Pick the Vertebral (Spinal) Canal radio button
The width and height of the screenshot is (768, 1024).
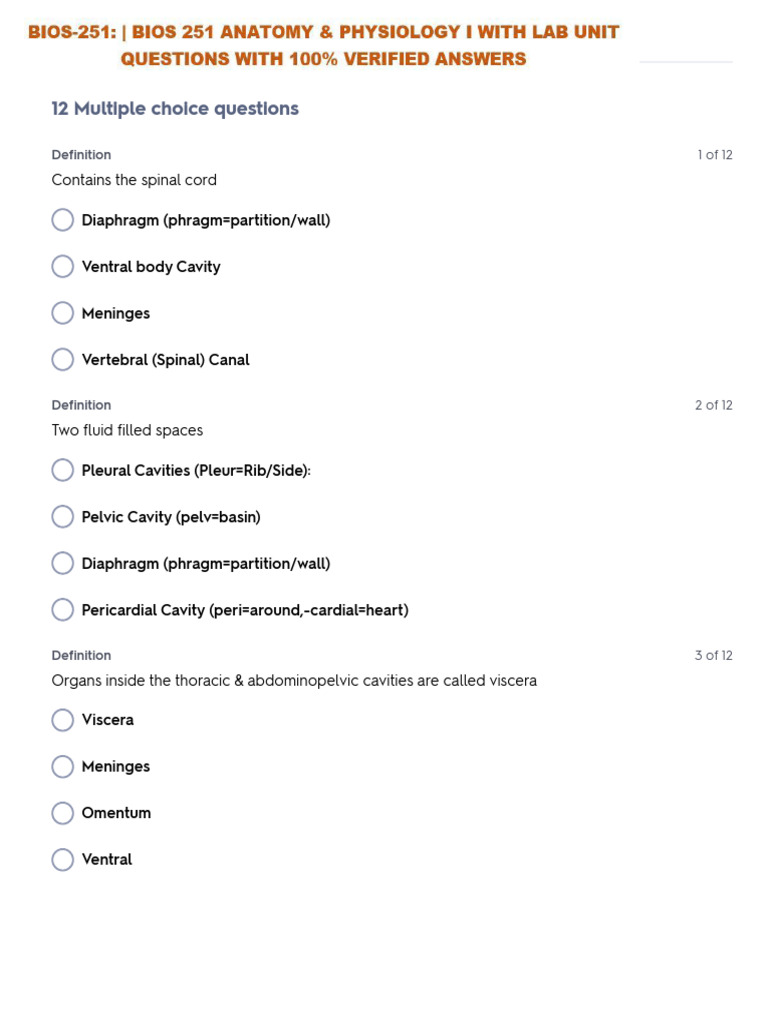point(63,360)
